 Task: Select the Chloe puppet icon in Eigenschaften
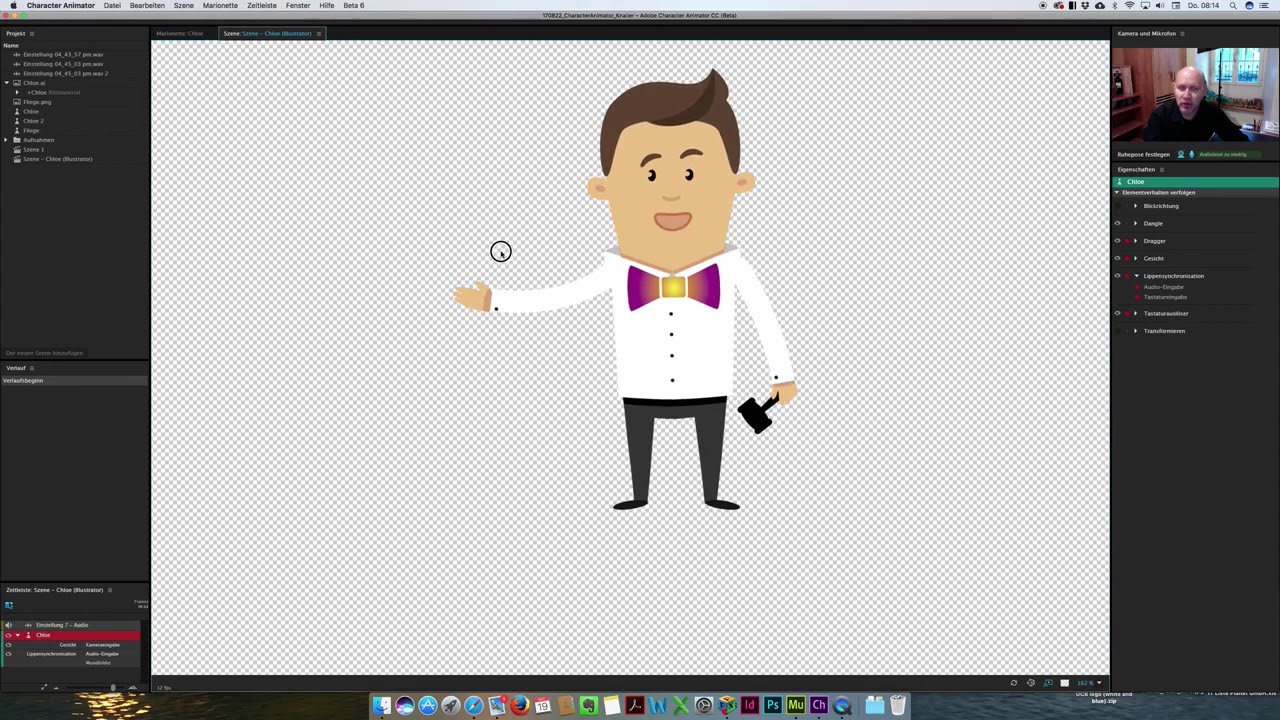(x=1120, y=182)
